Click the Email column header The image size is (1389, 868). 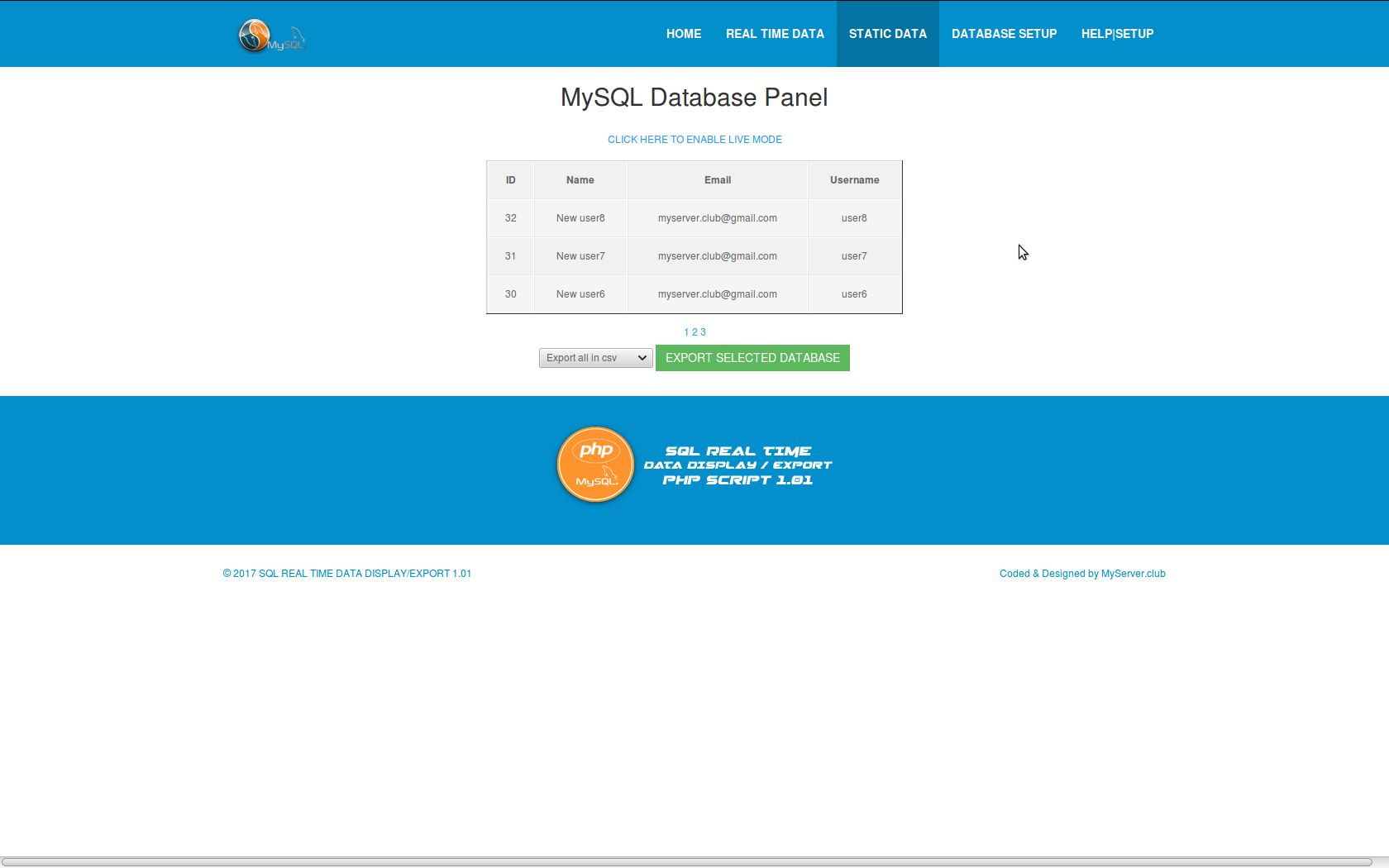tap(718, 180)
